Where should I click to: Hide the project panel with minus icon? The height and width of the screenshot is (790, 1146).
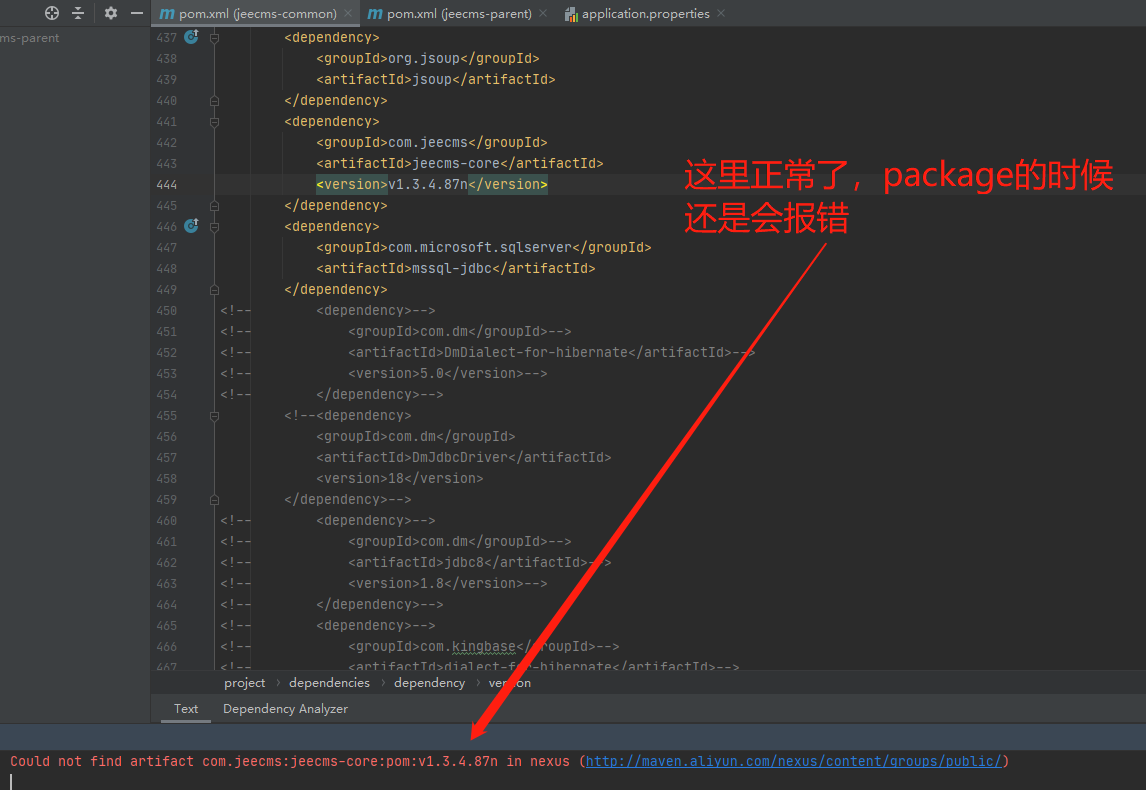137,12
